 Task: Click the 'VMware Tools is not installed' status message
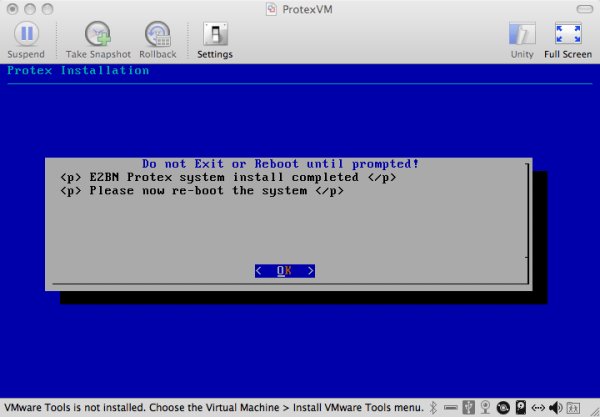[214, 408]
